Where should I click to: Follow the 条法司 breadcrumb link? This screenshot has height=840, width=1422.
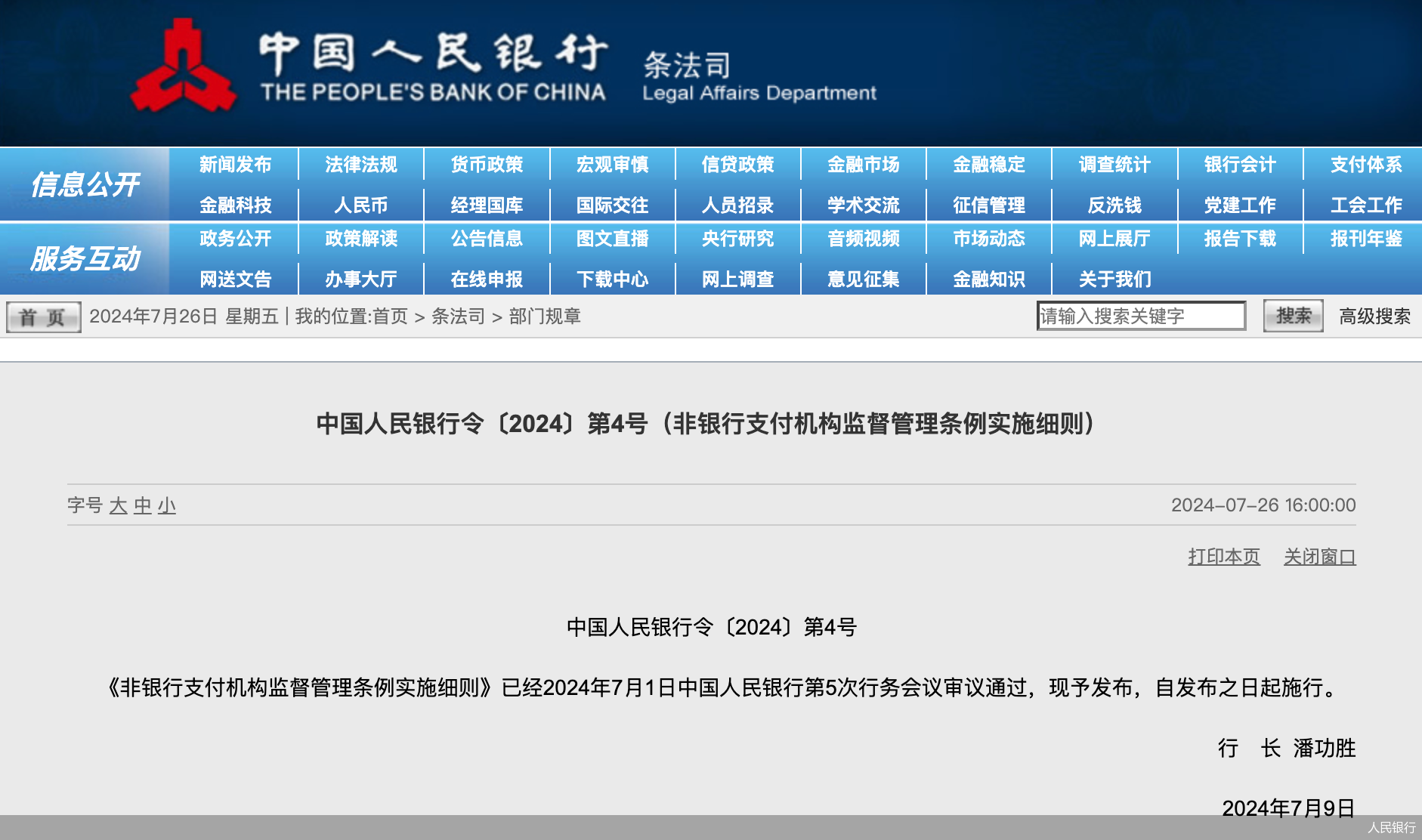click(x=458, y=317)
